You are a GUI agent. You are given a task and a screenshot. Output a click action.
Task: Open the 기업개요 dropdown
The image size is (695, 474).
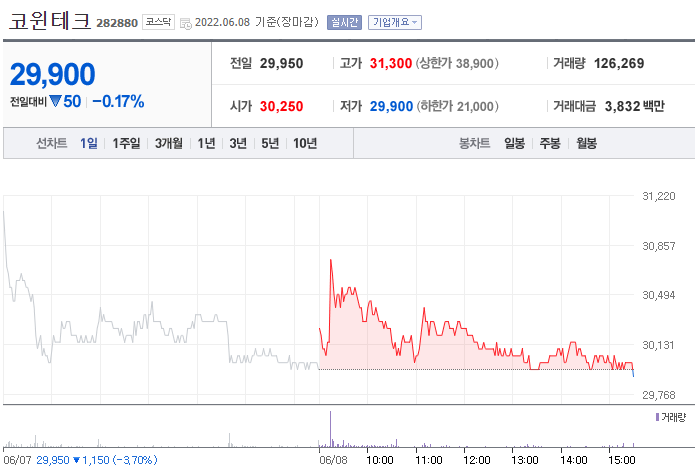(394, 22)
